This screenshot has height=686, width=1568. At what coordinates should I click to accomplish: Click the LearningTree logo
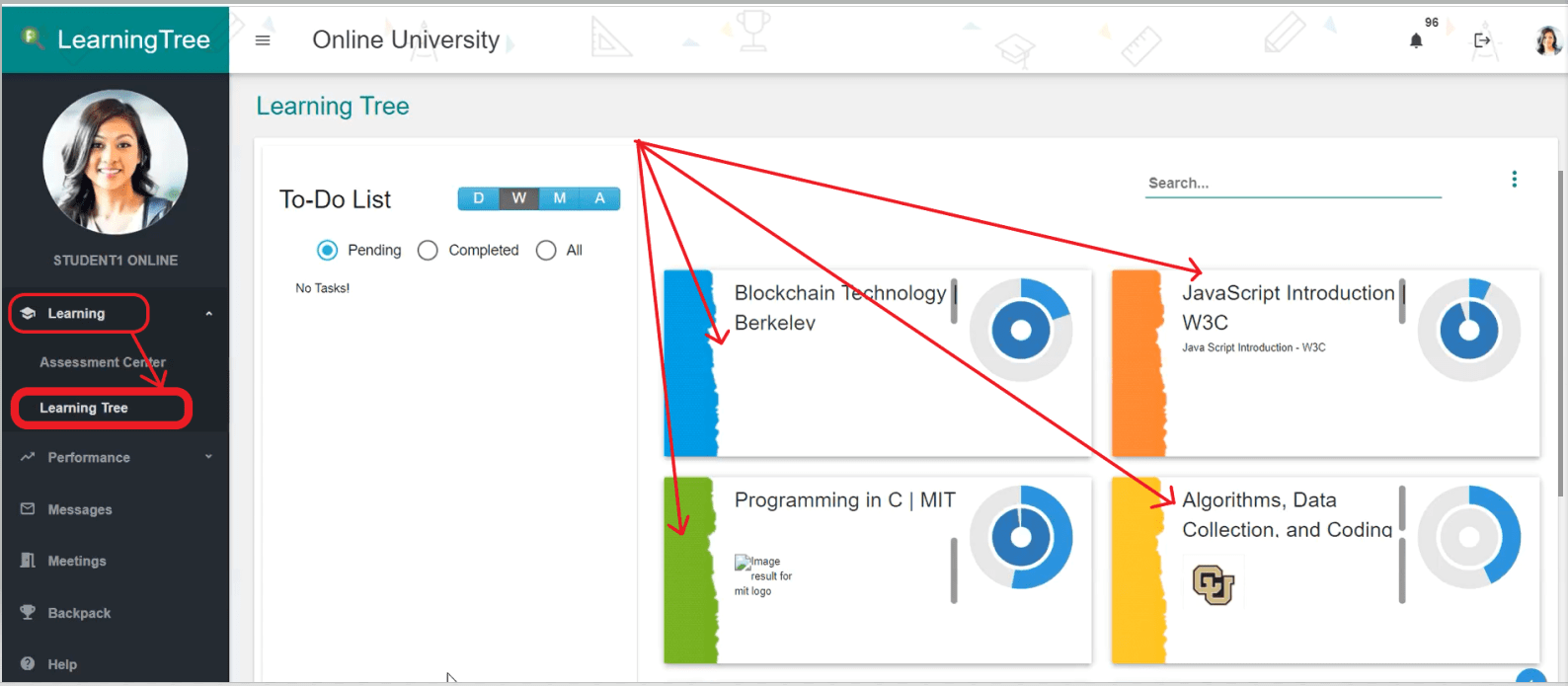point(116,39)
